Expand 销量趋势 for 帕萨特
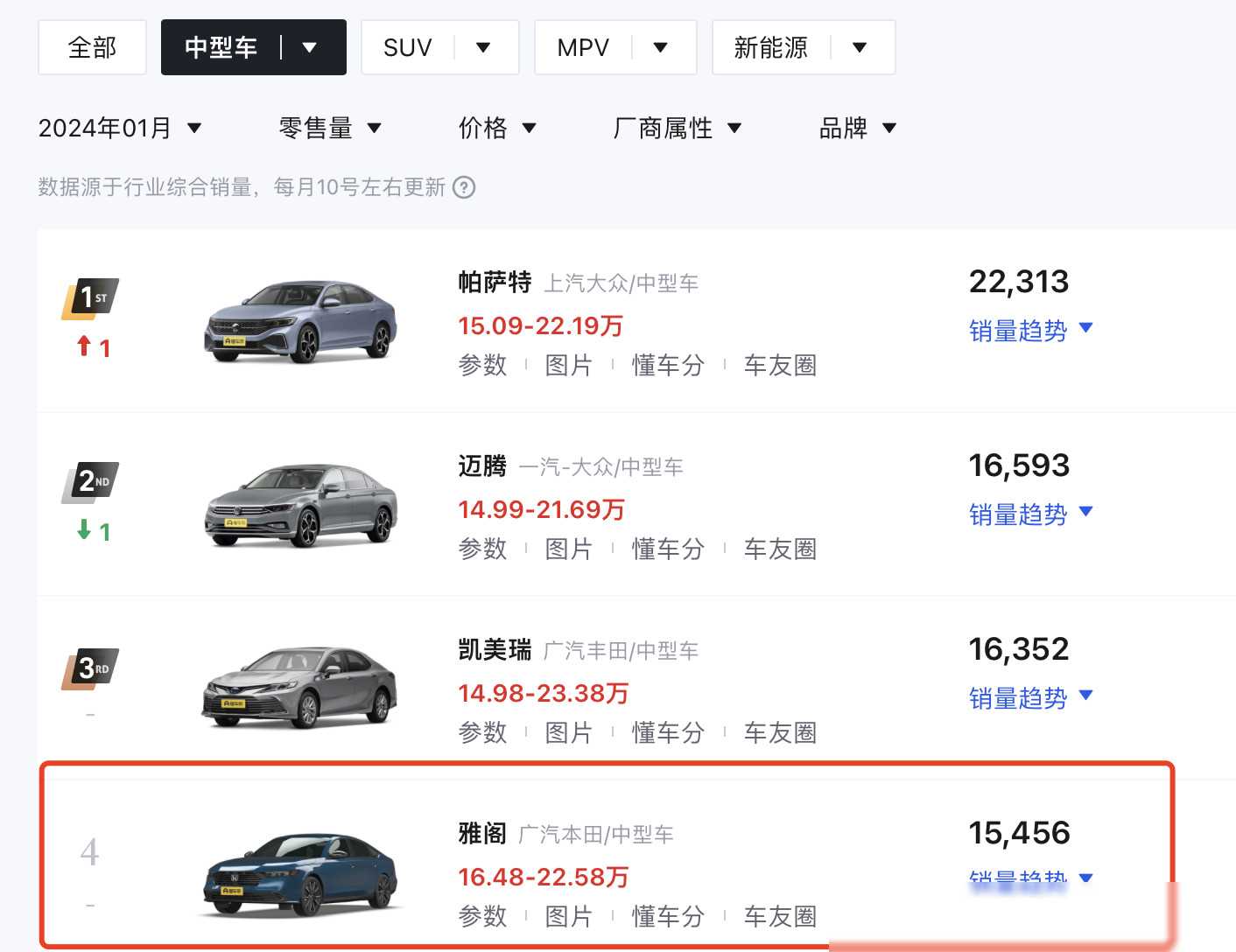This screenshot has width=1236, height=952. tap(1030, 331)
